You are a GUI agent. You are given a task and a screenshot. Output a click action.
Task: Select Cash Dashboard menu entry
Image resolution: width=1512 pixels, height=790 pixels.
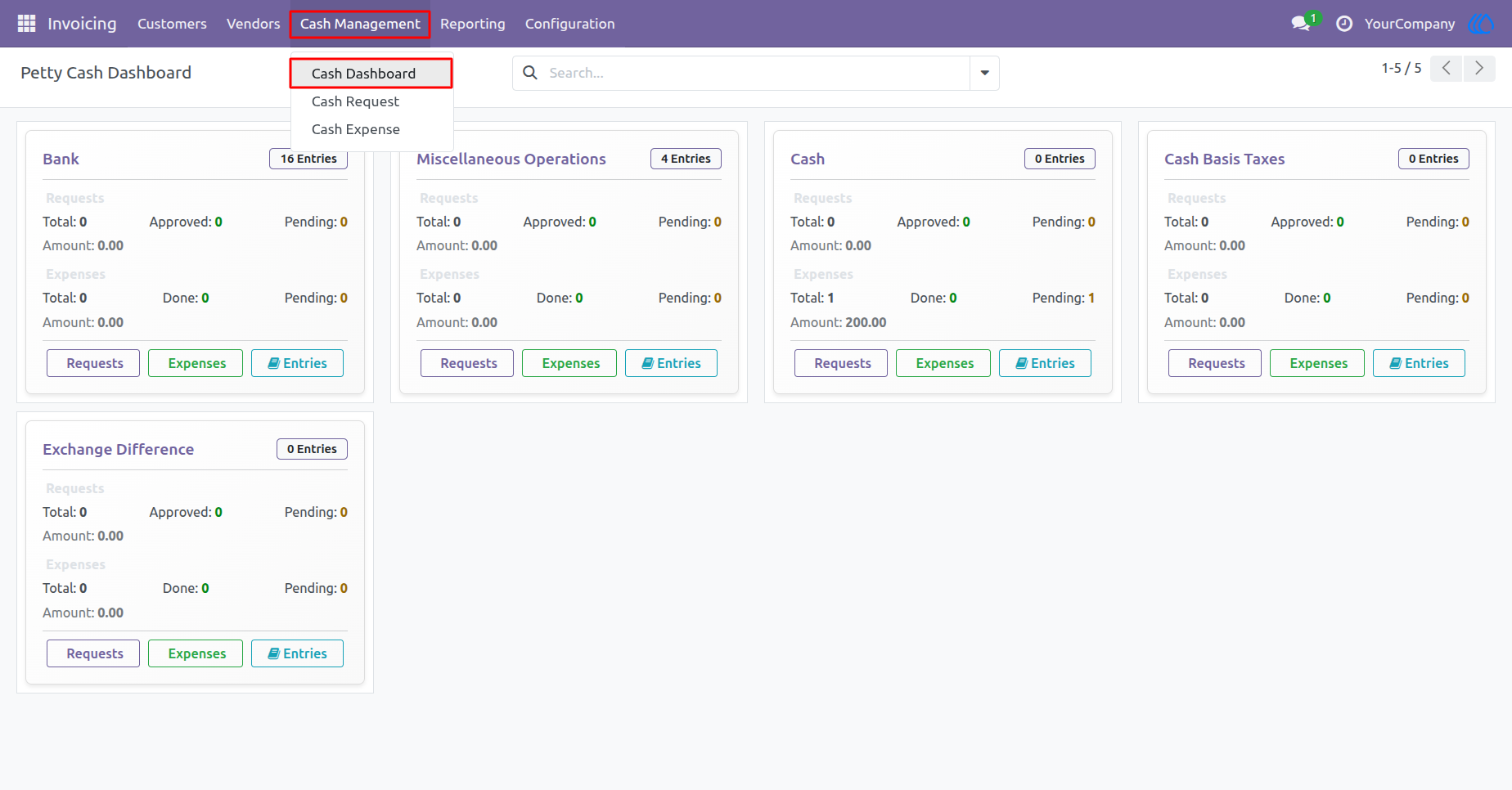[371, 74]
